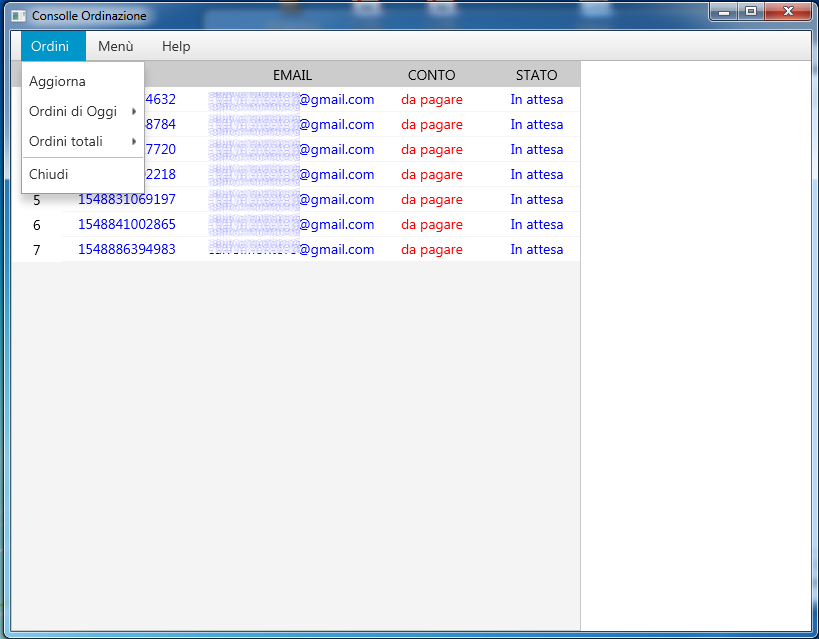This screenshot has width=819, height=639.
Task: Click the EMAIL column header
Action: [x=292, y=75]
